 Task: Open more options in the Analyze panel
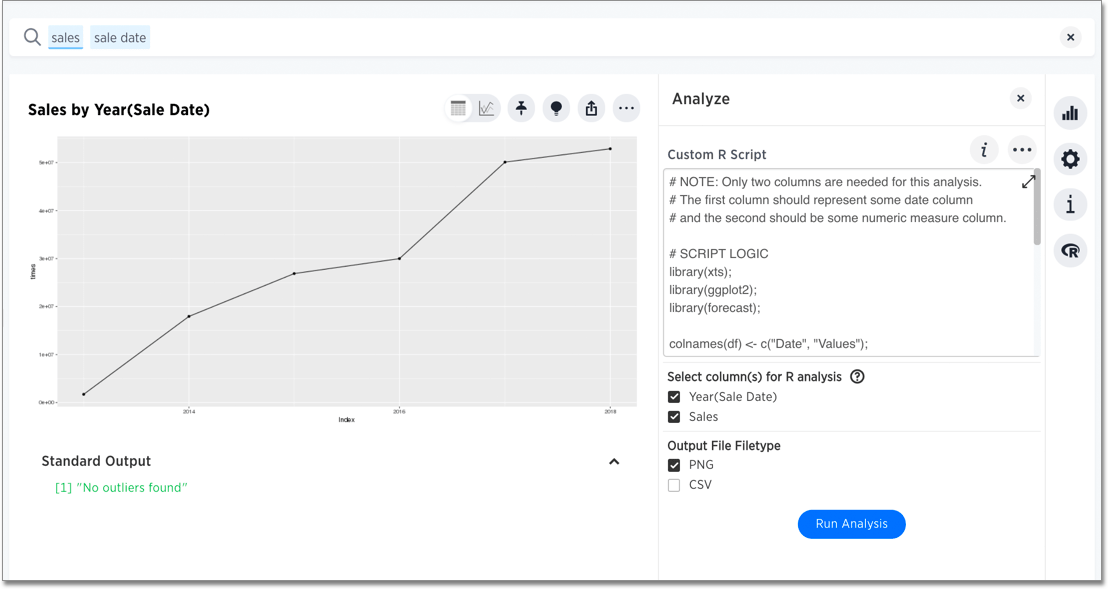1022,149
